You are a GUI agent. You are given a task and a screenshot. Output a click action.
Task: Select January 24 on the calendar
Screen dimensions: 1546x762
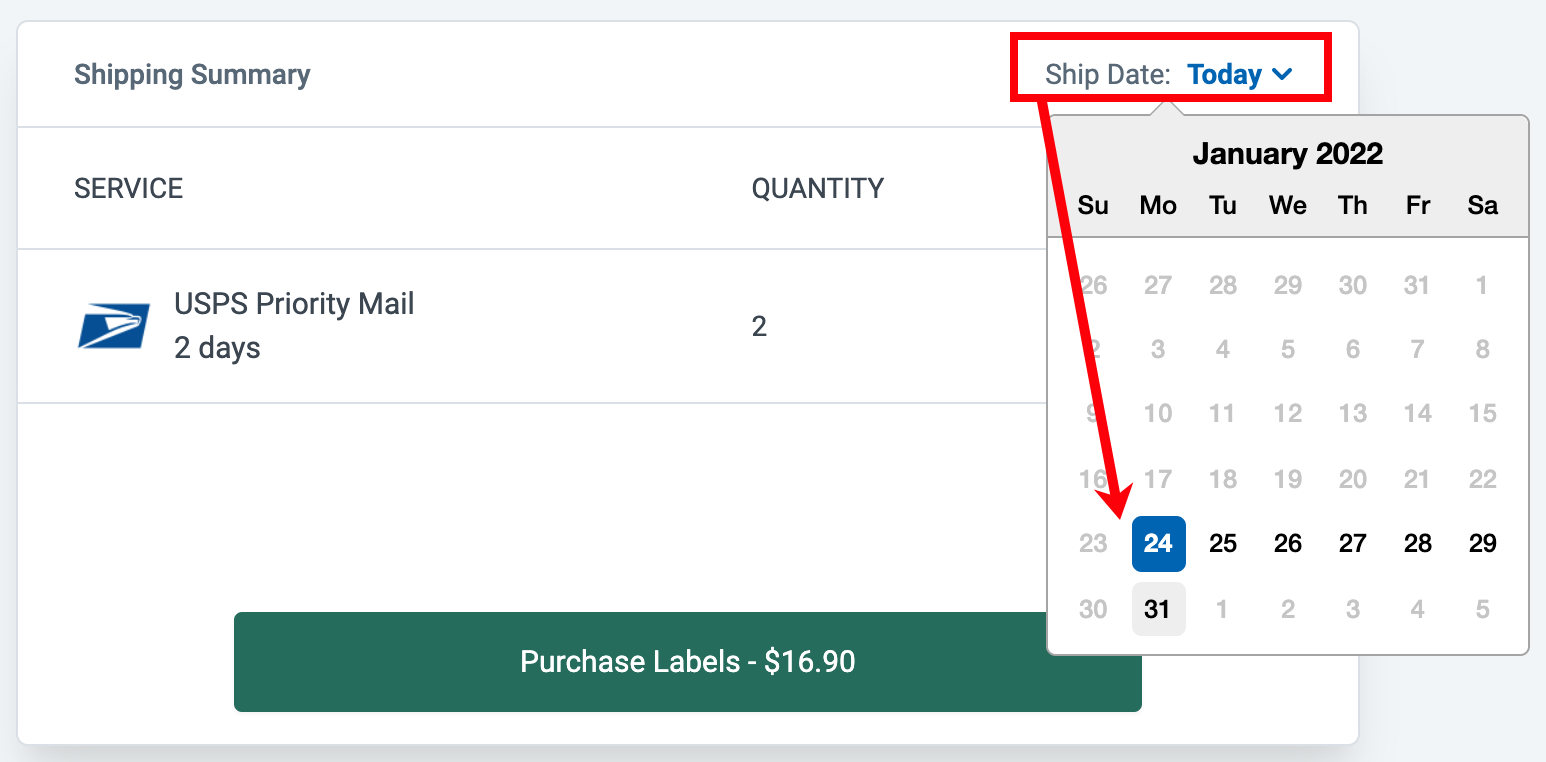pyautogui.click(x=1158, y=543)
